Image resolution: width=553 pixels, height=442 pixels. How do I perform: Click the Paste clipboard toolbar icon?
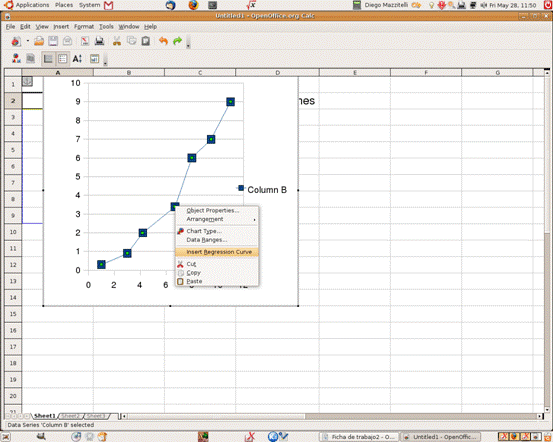coord(146,41)
